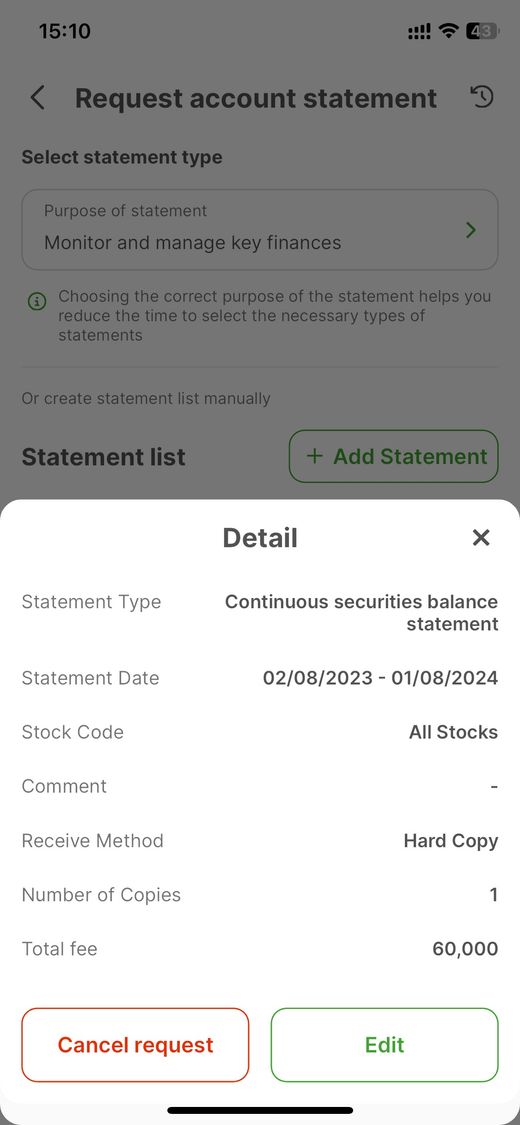Expand the Purpose of statement chevron
The height and width of the screenshot is (1125, 520).
coord(471,230)
